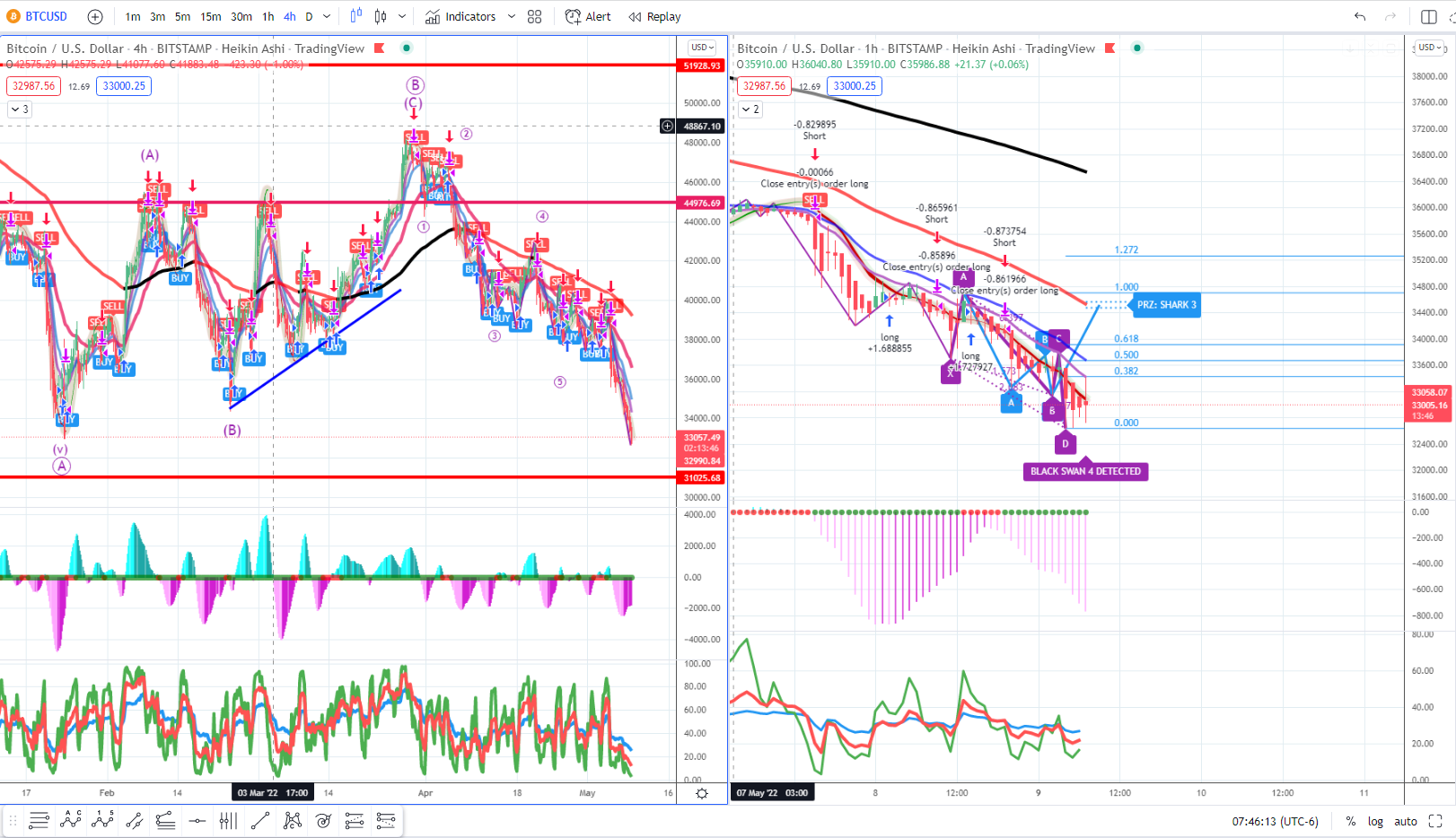Click buy price 33000.25 on right chart
Screen dimensions: 1456x838
click(x=855, y=86)
